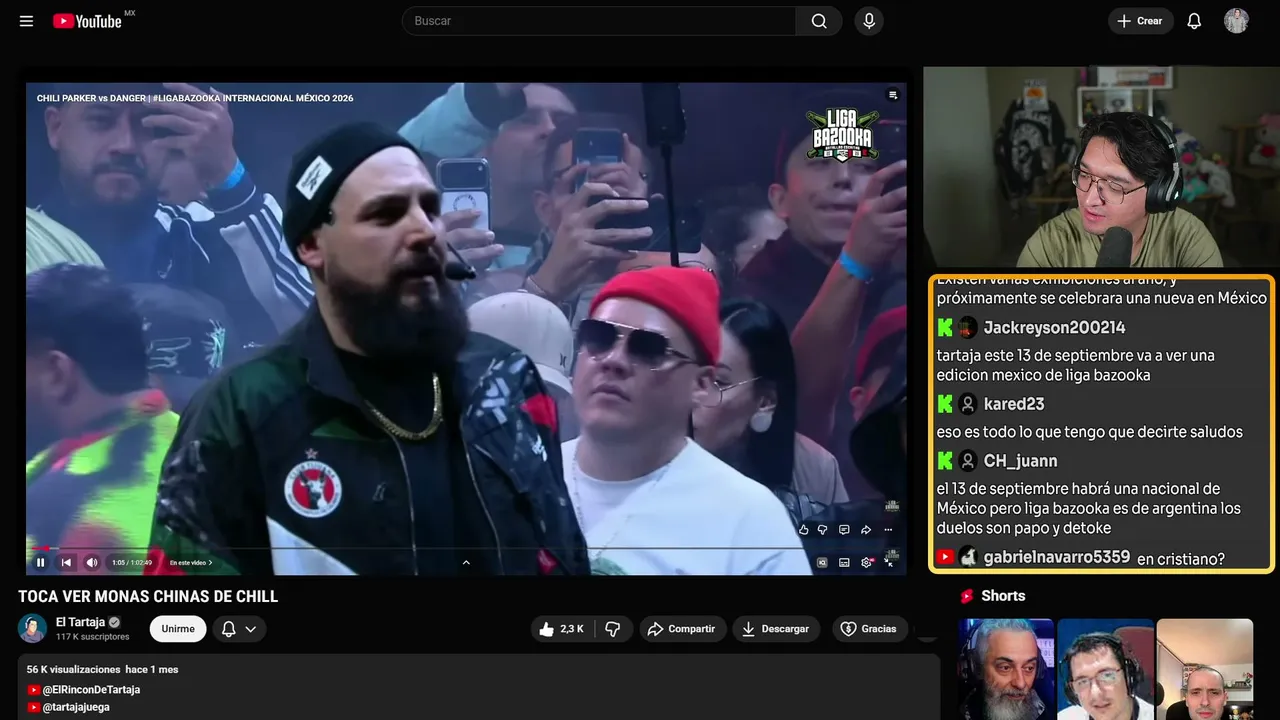
Task: Click the 'TOCA VER MONAS CHINAS DE CHILL' title
Action: coord(148,597)
